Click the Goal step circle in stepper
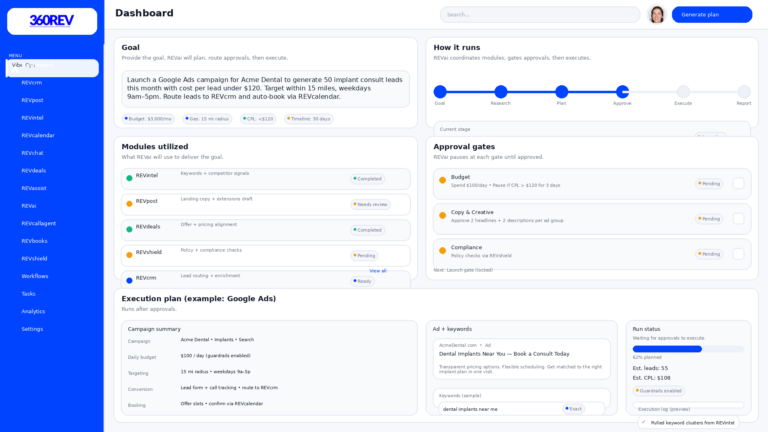Screen dimensions: 768x432 tap(440, 92)
